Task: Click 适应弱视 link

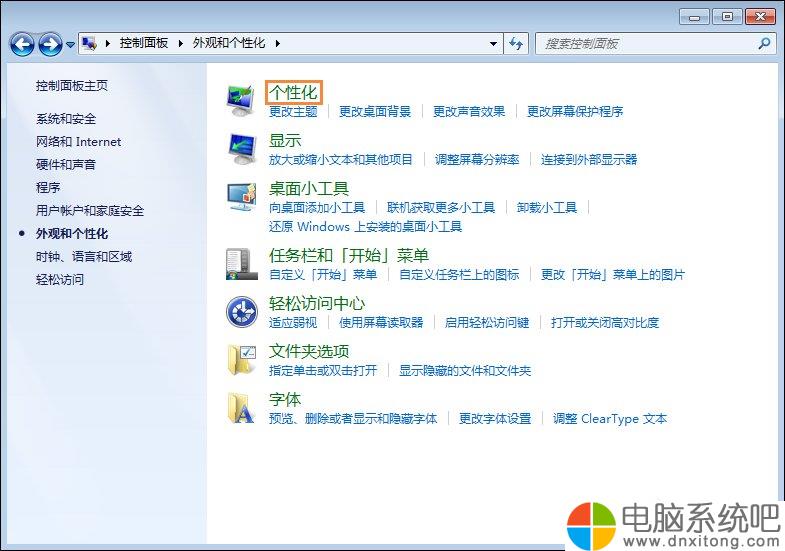Action: coord(293,322)
